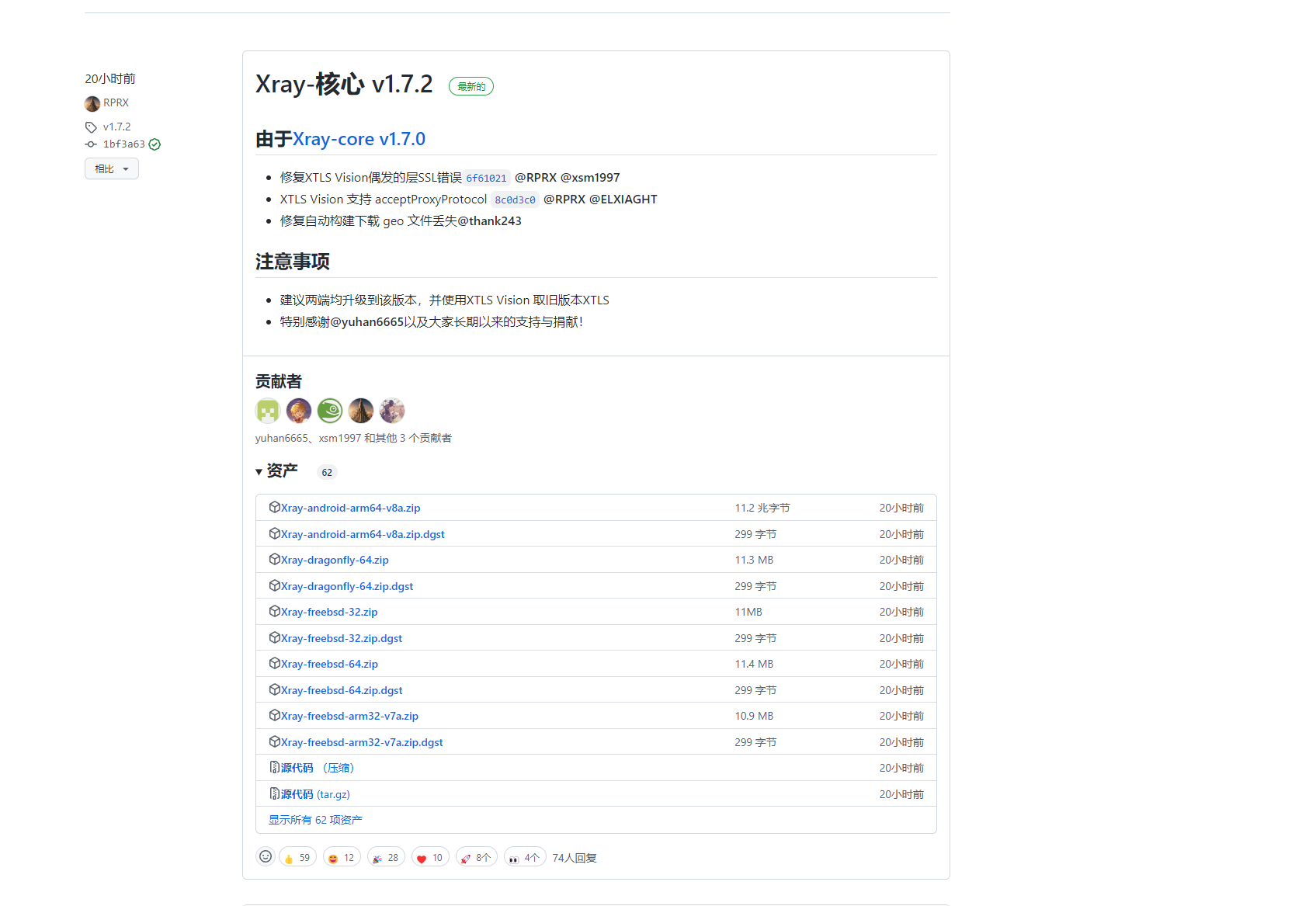Open the Xray-core v1.7.0 link

pyautogui.click(x=360, y=139)
